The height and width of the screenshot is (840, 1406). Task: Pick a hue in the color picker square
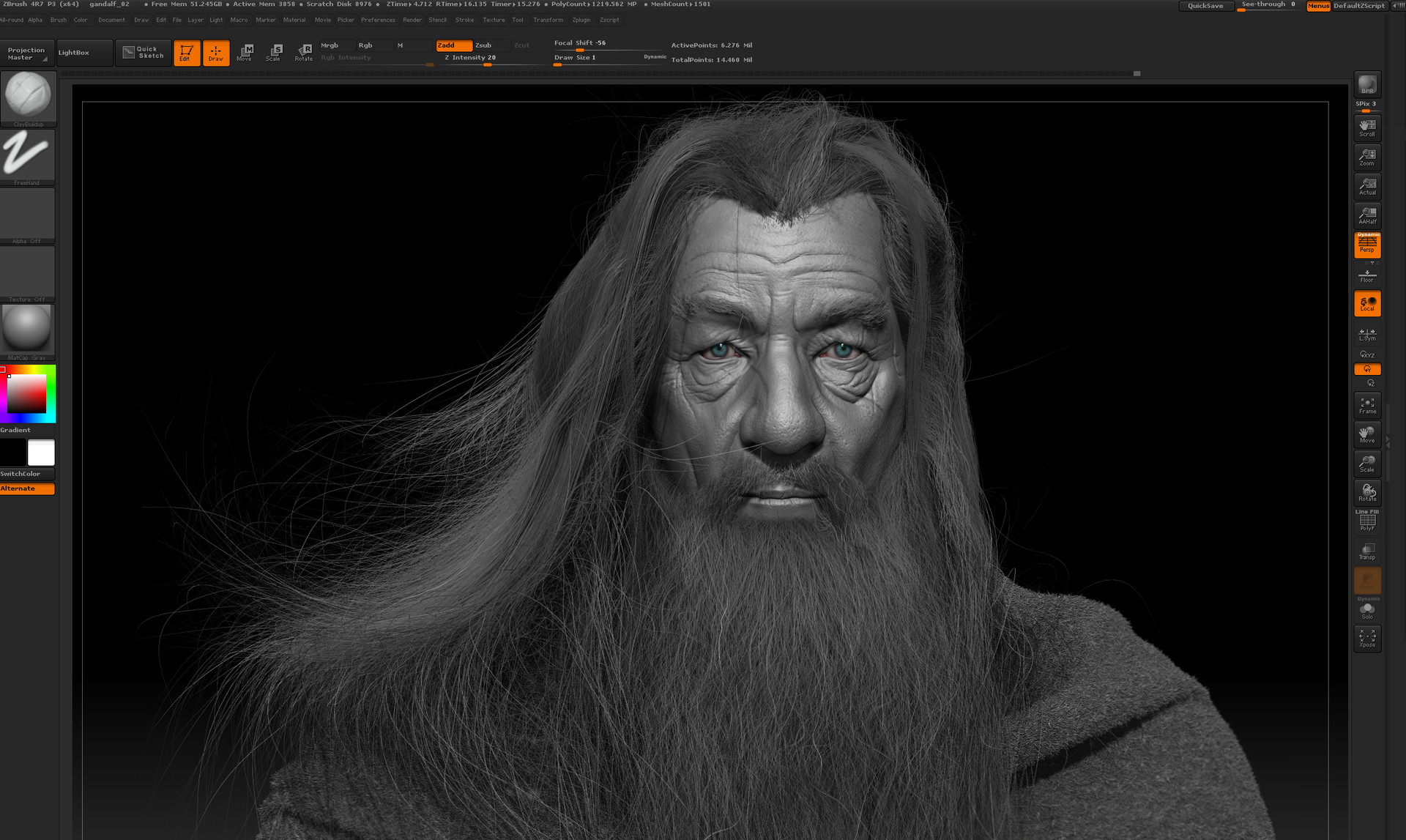[x=27, y=393]
